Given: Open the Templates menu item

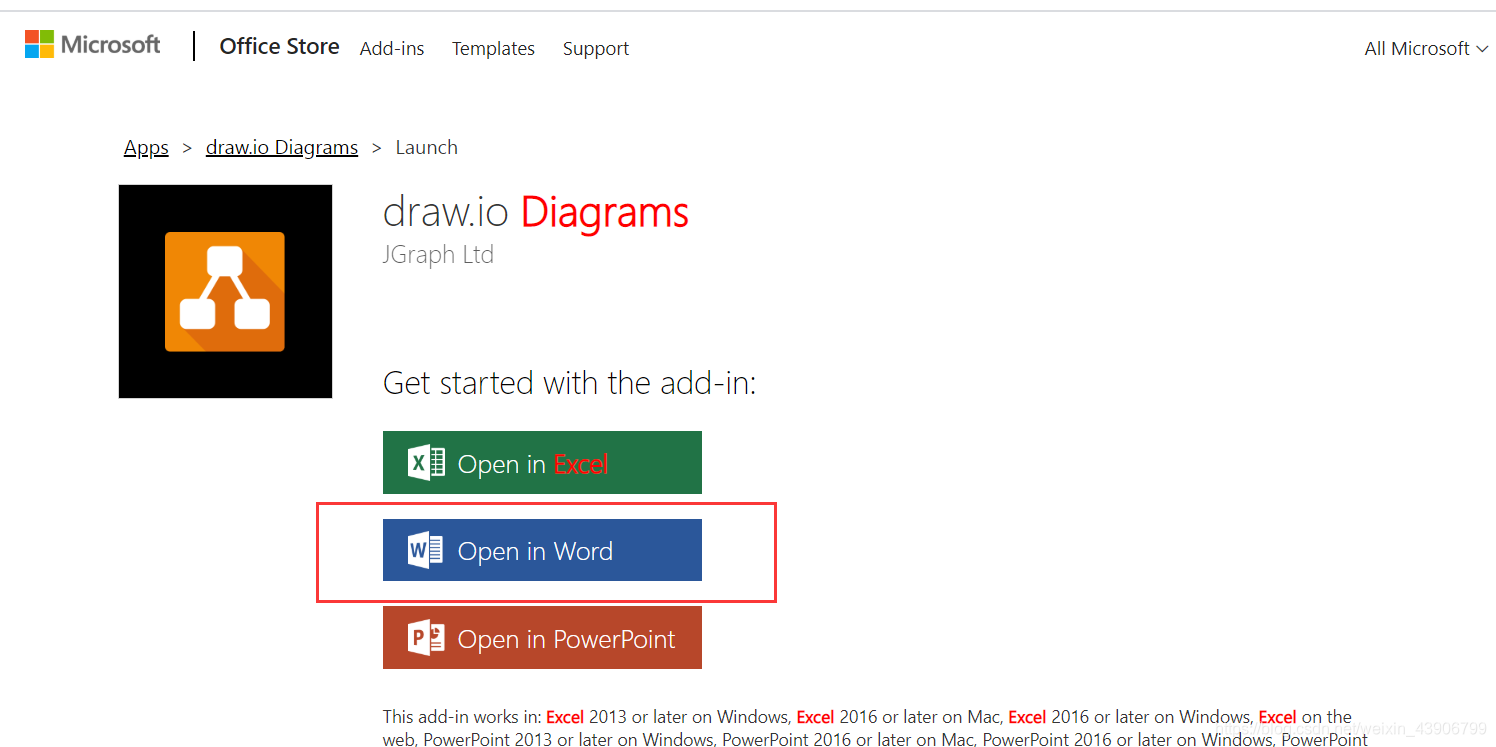Looking at the screenshot, I should (493, 48).
